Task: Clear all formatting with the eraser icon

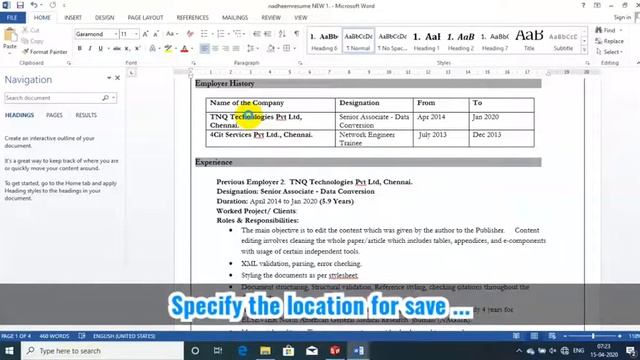Action: (190, 34)
